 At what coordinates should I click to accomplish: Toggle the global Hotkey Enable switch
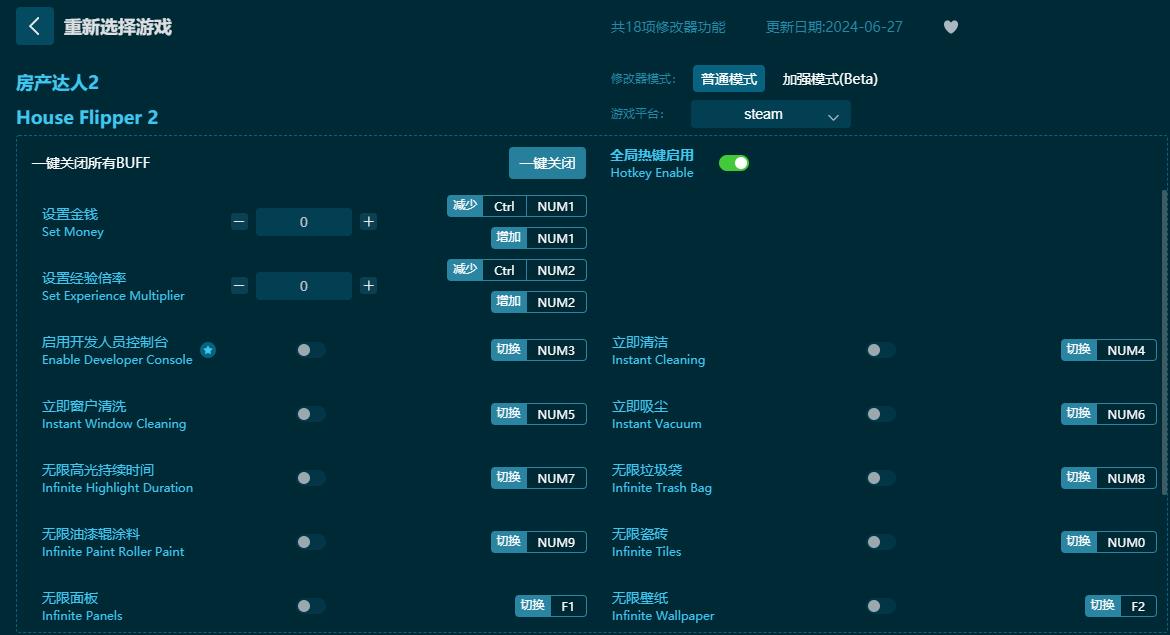(x=733, y=163)
